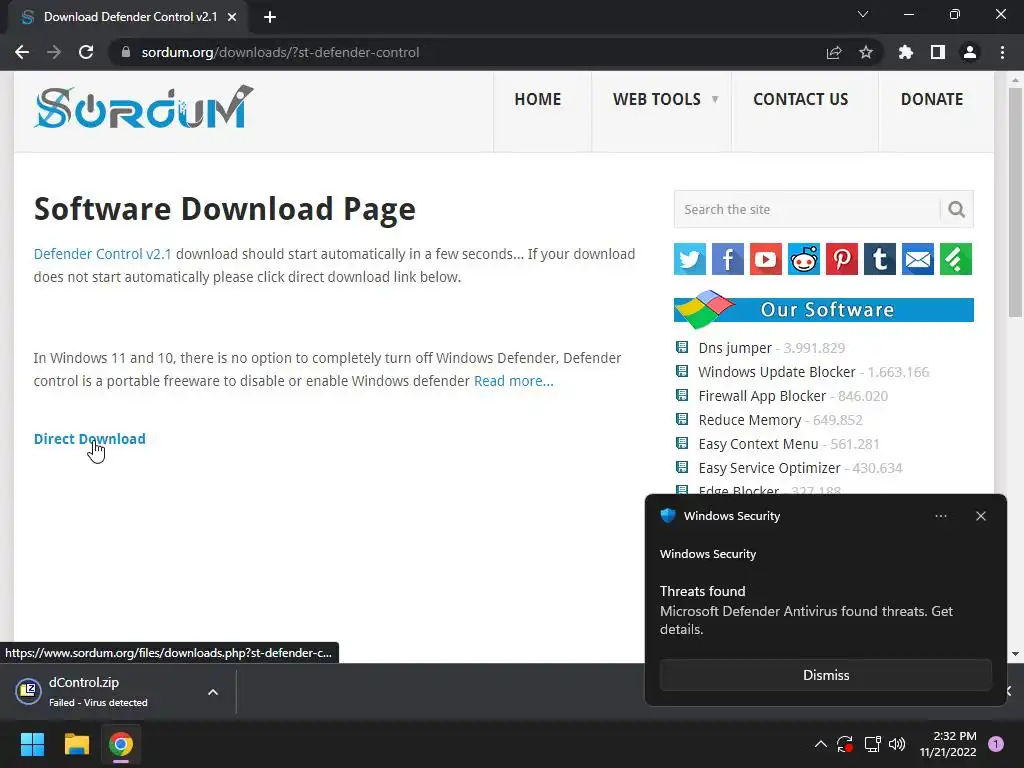
Task: Dismiss the Windows Security notification
Action: [825, 675]
